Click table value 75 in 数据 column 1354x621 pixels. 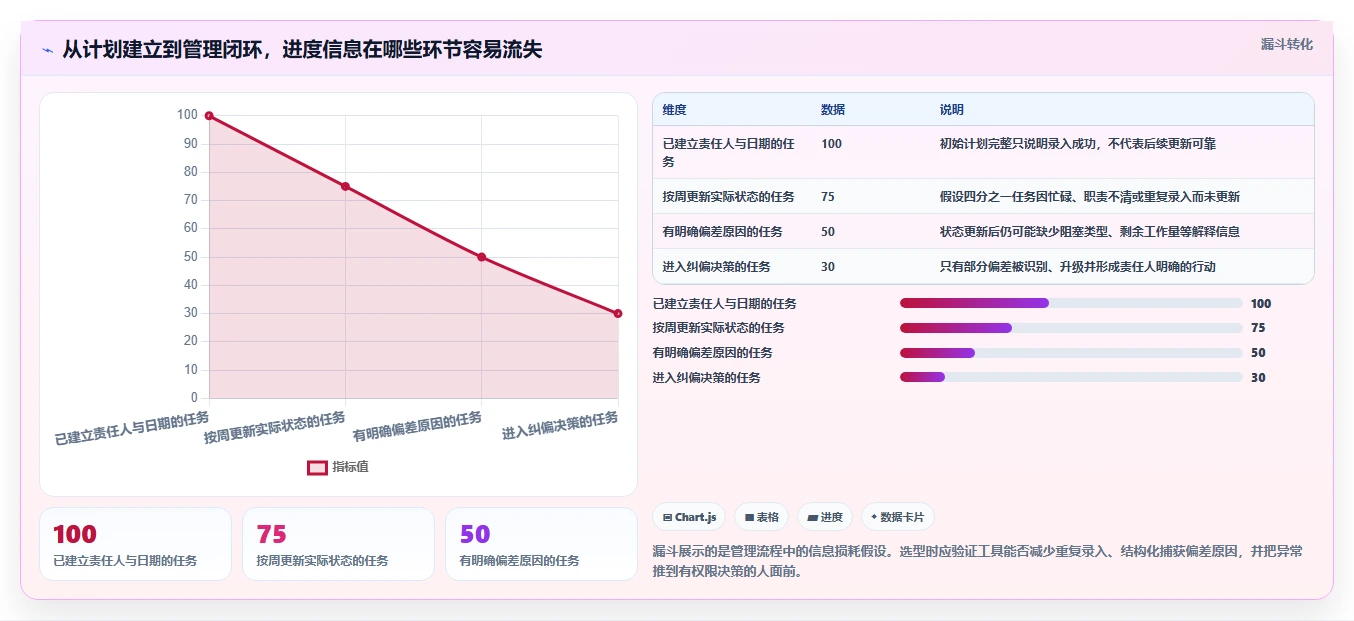pos(828,196)
